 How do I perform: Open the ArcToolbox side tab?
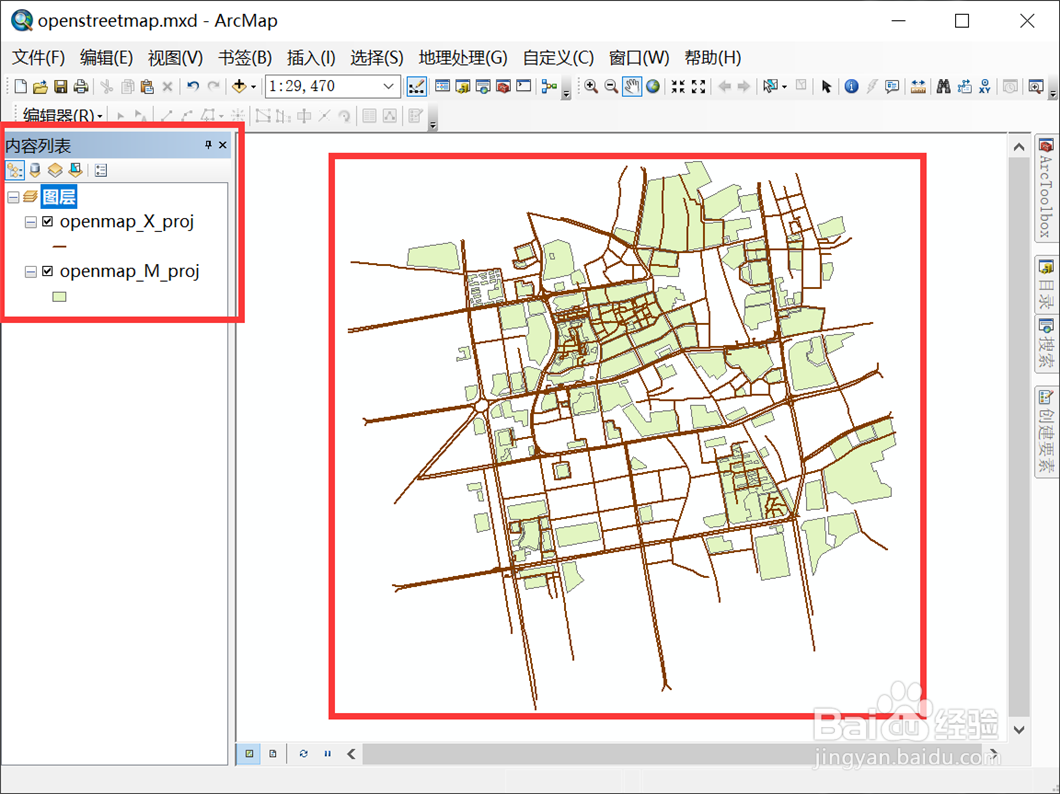[1046, 189]
